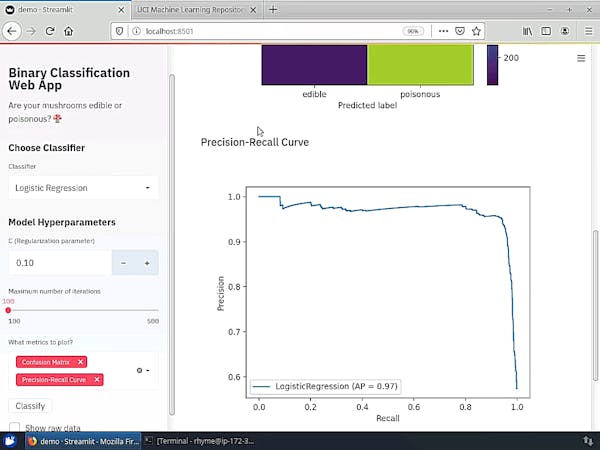Open a new browser tab with plus
This screenshot has height=450, width=600.
coord(273,10)
